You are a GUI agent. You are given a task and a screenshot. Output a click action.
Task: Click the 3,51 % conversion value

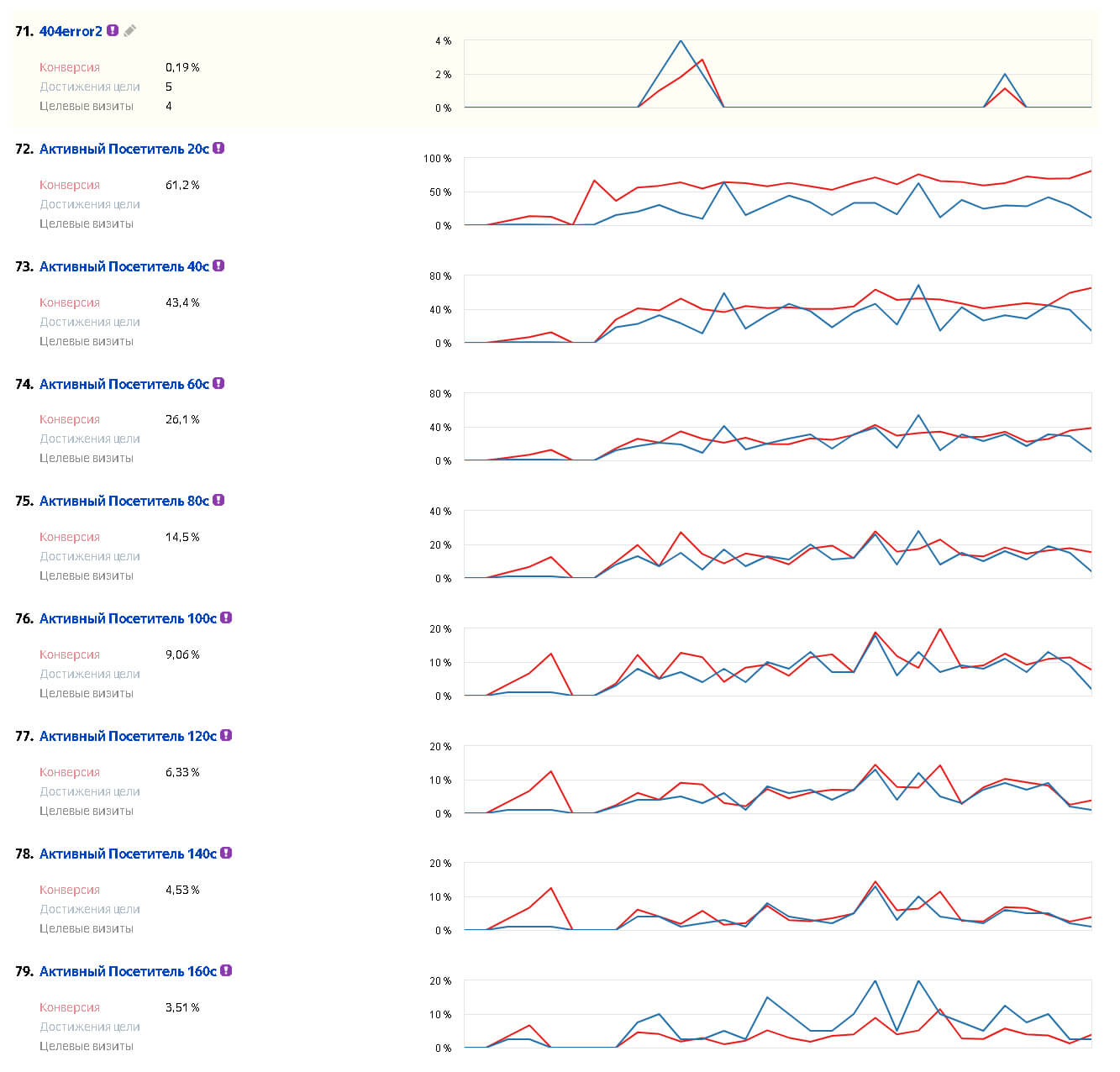pyautogui.click(x=182, y=1007)
